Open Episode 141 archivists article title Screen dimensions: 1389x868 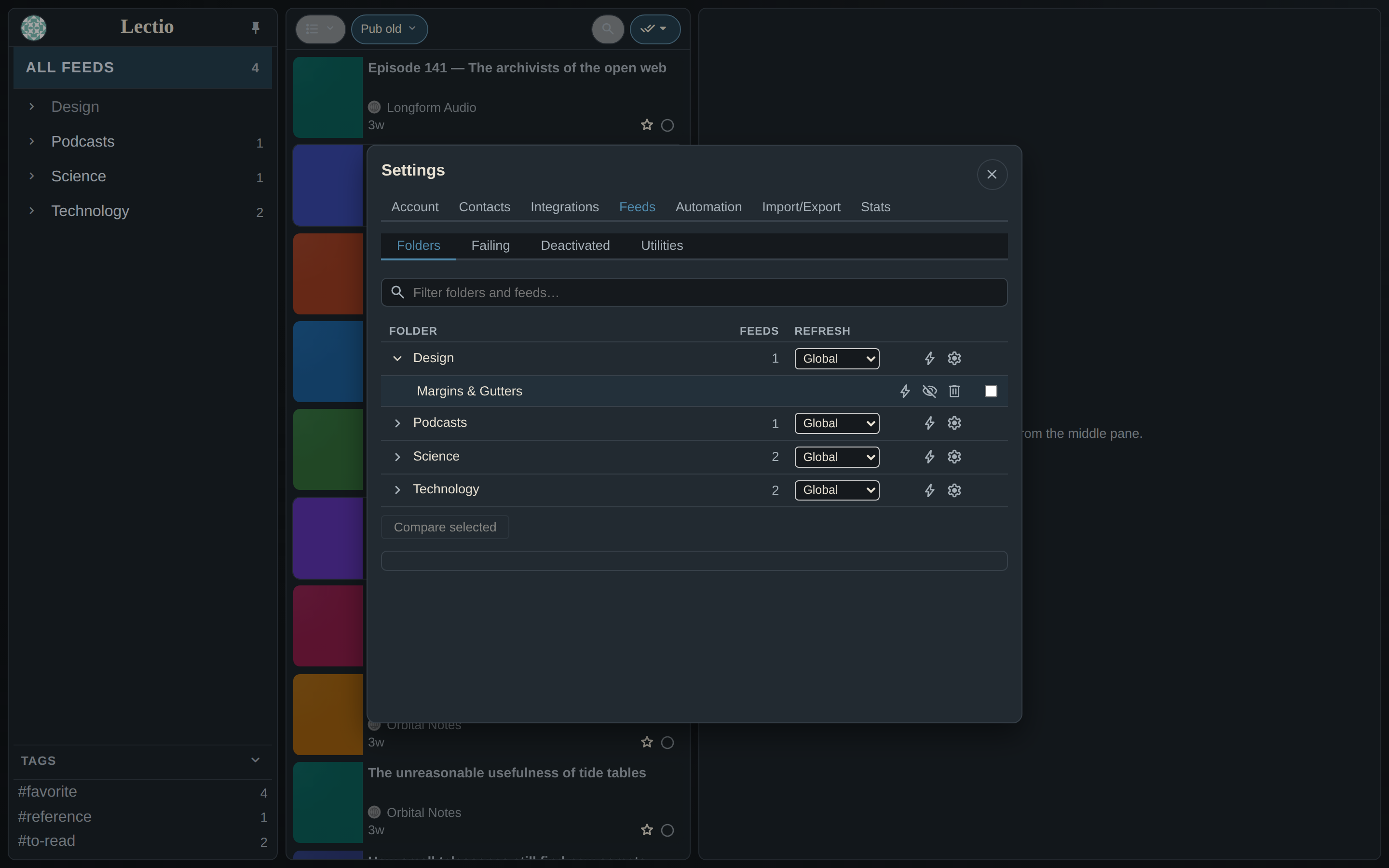(517, 68)
